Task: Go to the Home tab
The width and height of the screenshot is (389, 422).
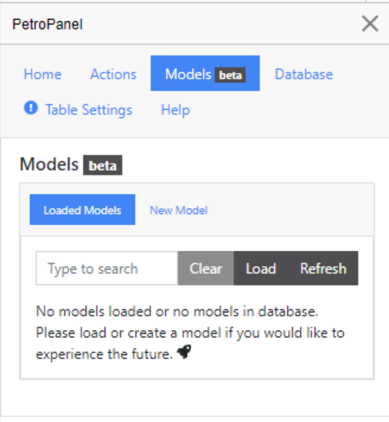Action: tap(43, 74)
